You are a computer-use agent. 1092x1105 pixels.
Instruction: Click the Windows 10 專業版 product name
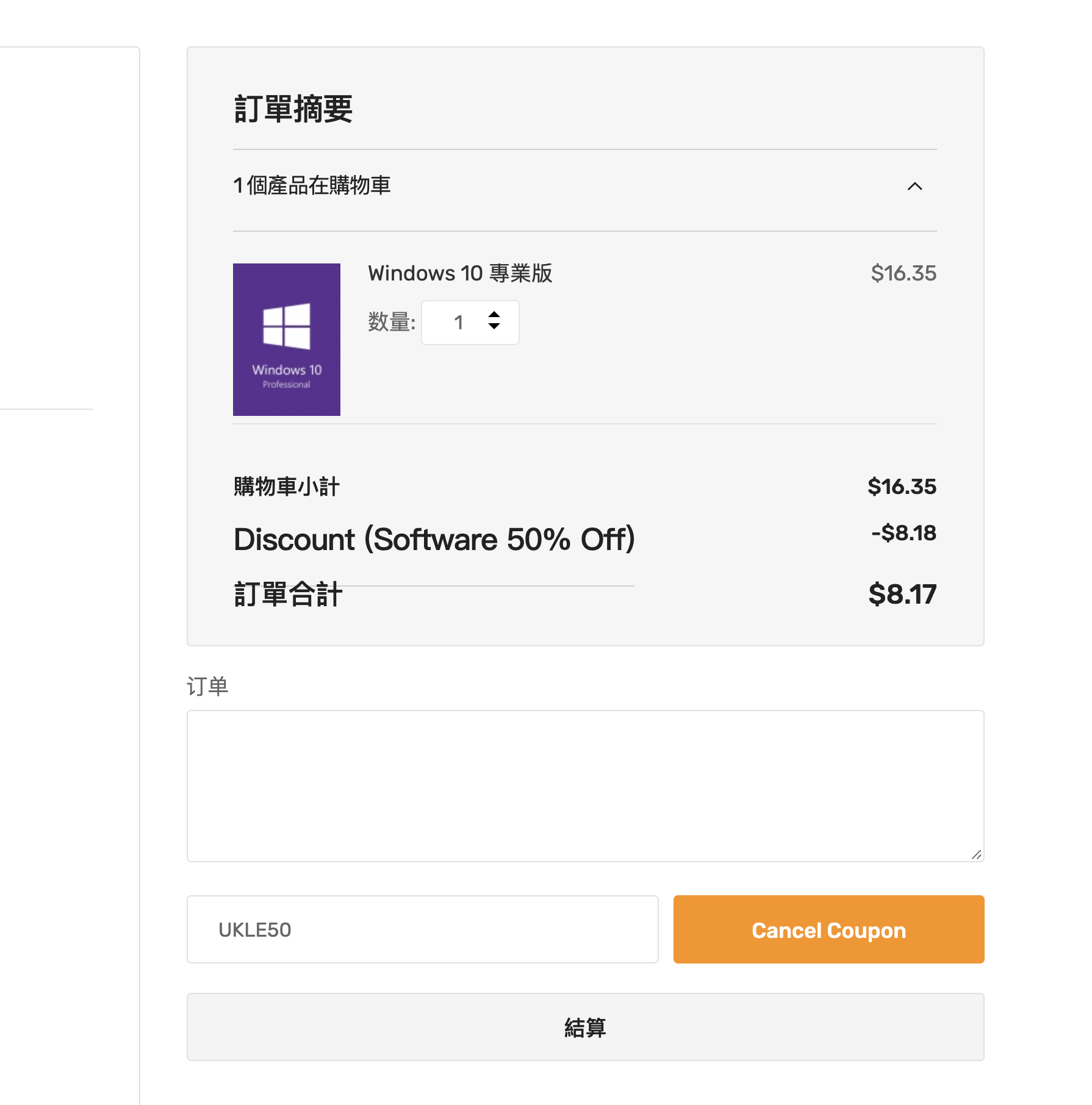click(x=460, y=273)
